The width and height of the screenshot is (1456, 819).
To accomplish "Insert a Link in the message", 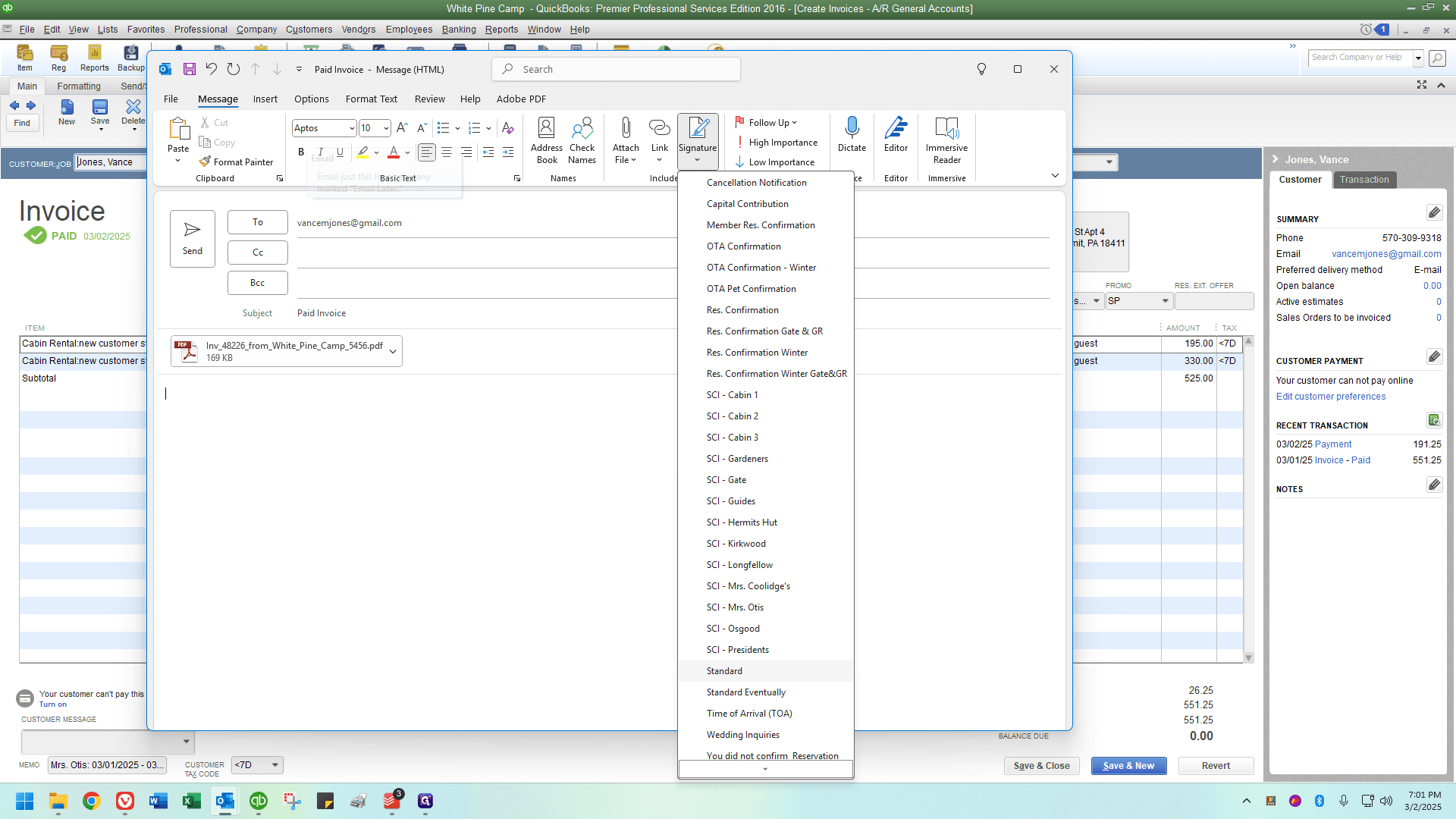I will coord(660,141).
